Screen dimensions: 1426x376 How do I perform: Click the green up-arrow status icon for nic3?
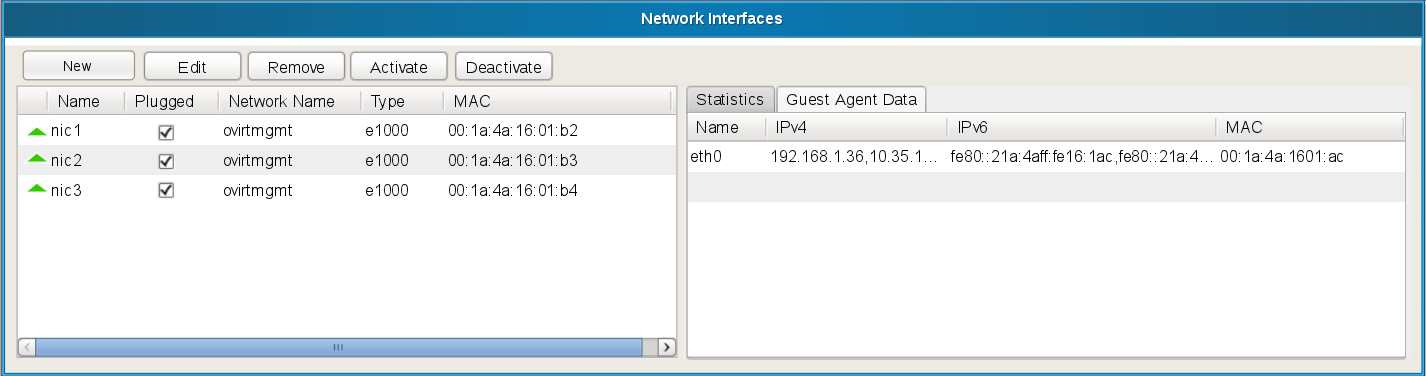coord(37,189)
